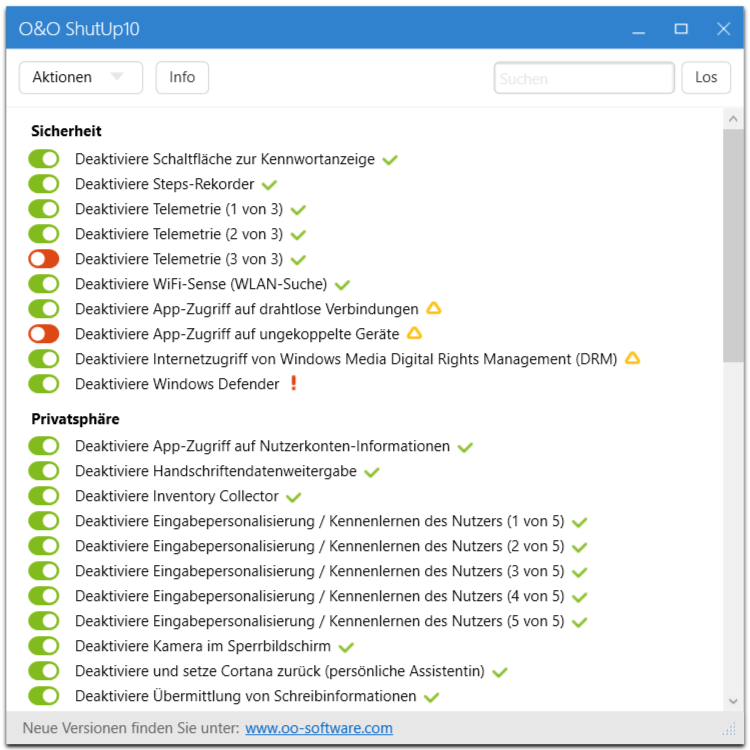Click green checkmark beside Eingabepersonalisierung (2 von 5)
This screenshot has height=750, width=750.
(579, 547)
